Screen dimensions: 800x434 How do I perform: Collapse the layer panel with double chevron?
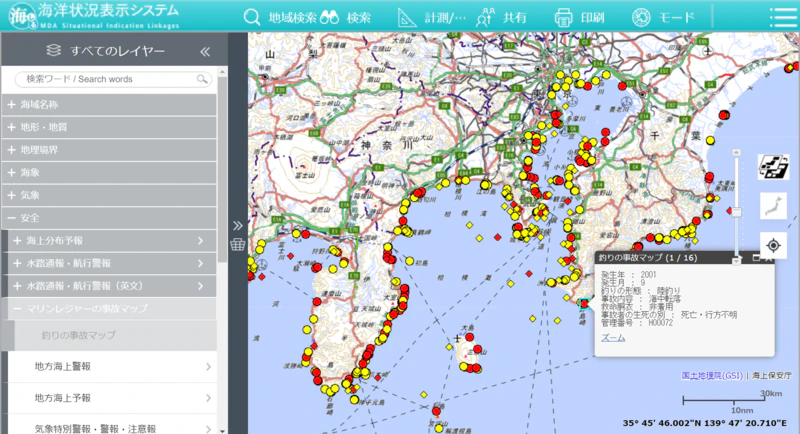(205, 51)
